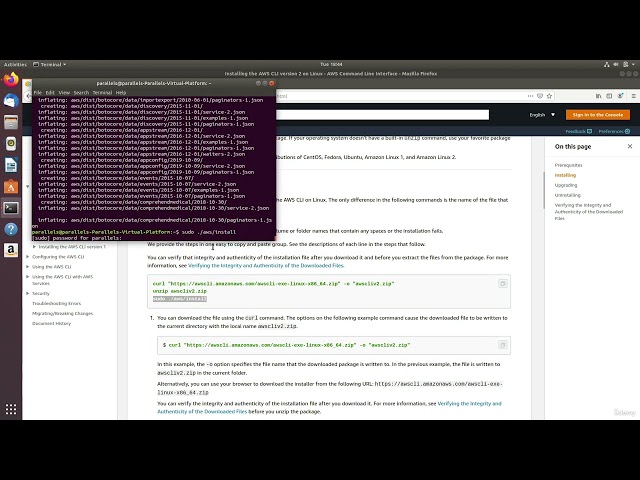Click Sign in to the Console button
Screen dimensions: 640x480
tap(598, 115)
